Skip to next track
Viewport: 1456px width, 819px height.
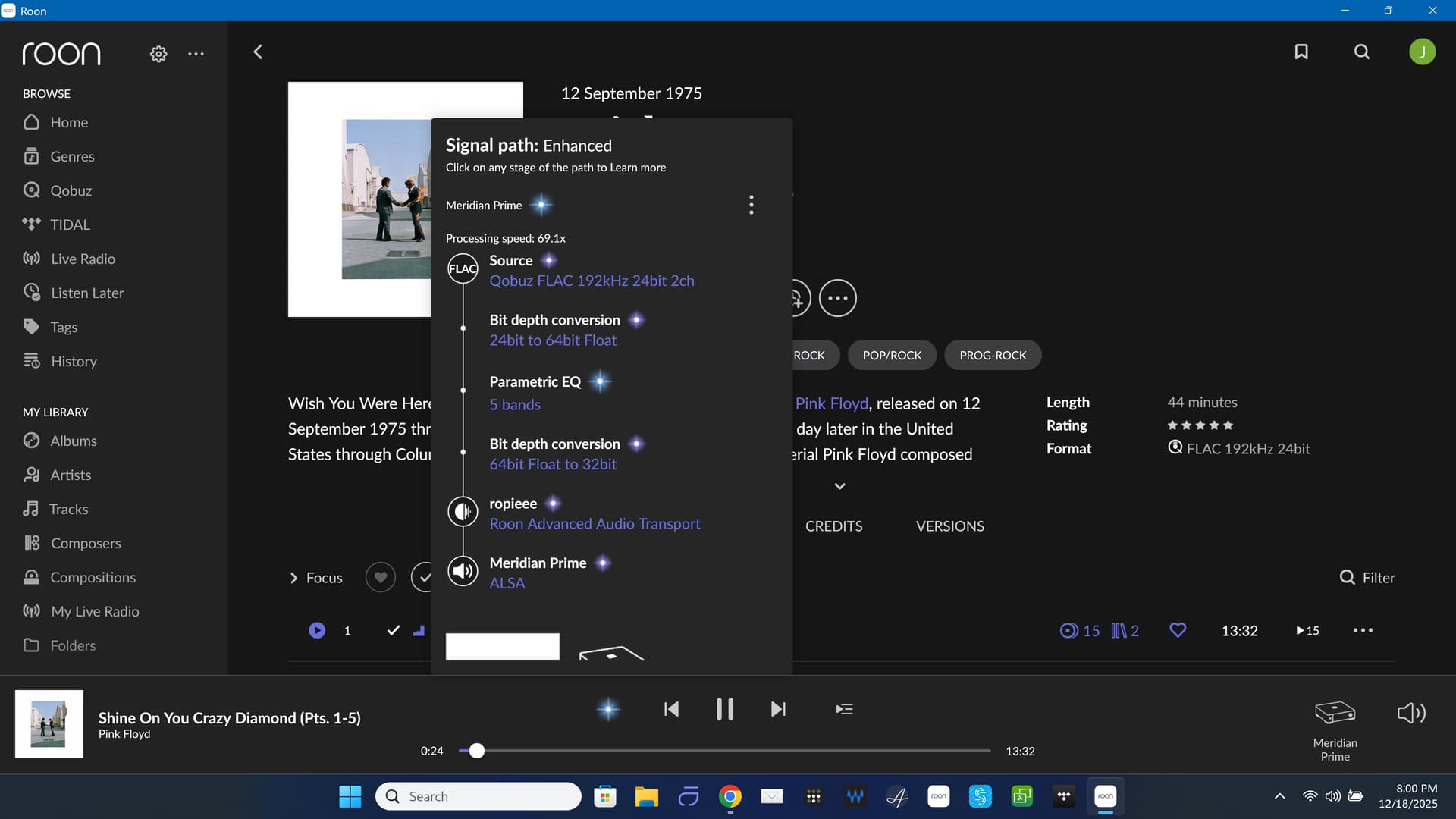[x=778, y=709]
